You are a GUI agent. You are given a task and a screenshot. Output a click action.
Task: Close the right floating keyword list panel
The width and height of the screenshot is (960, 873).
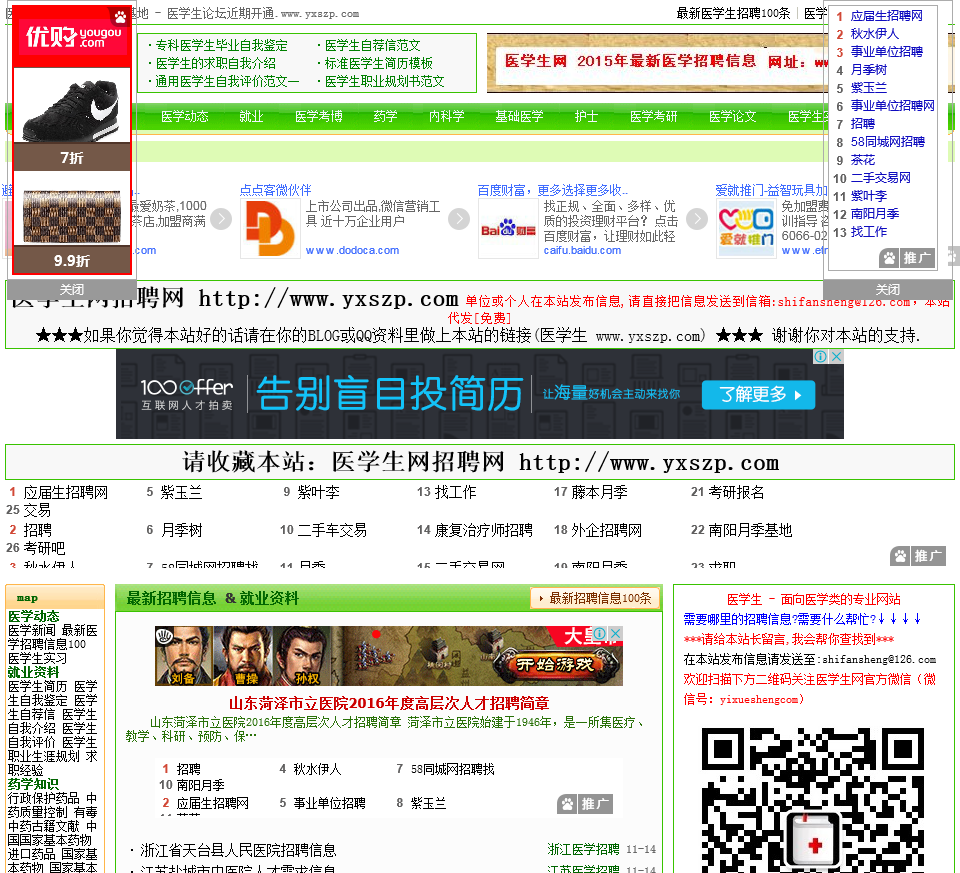[x=888, y=289]
